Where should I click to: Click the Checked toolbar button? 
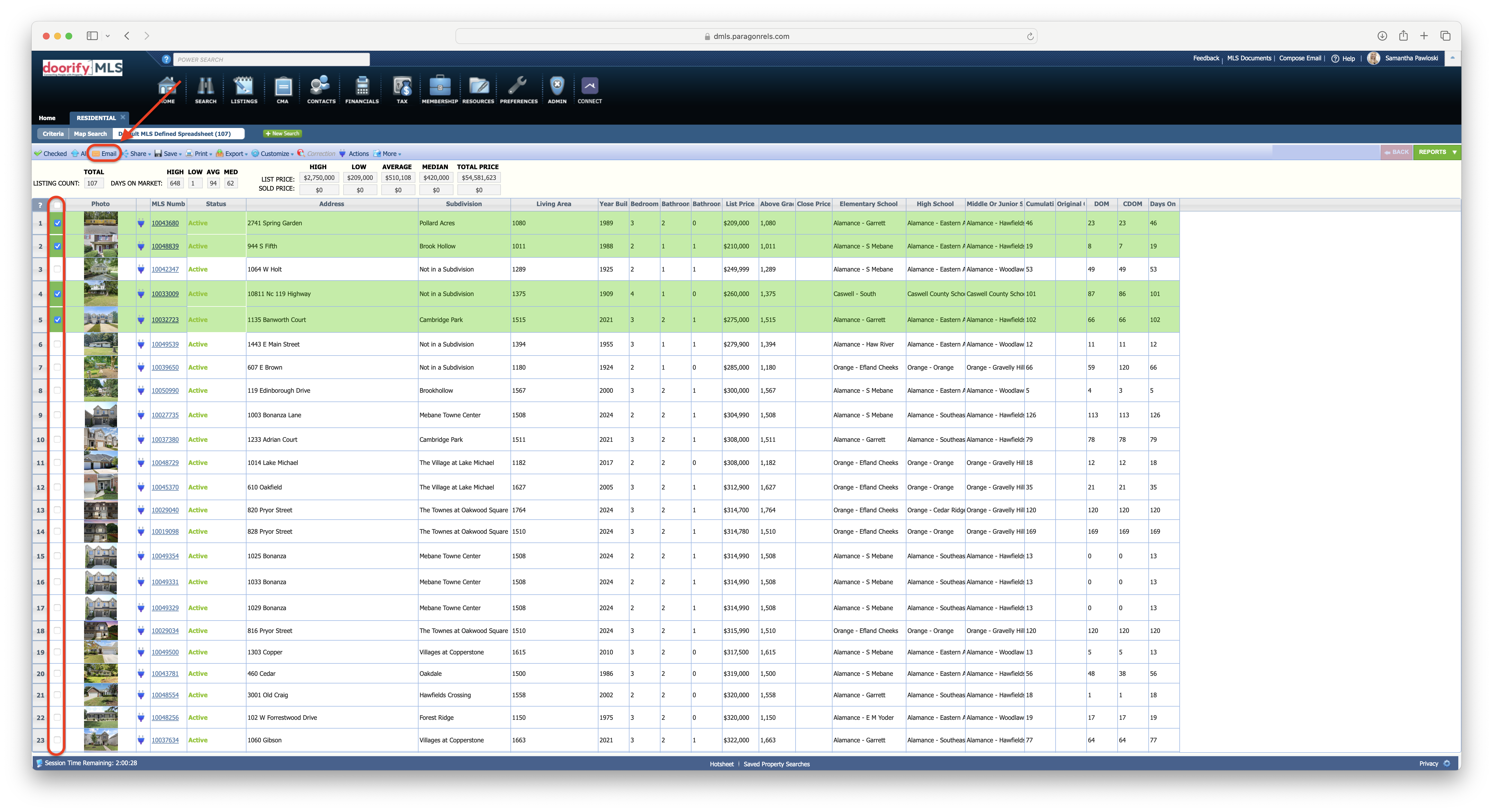coord(50,154)
